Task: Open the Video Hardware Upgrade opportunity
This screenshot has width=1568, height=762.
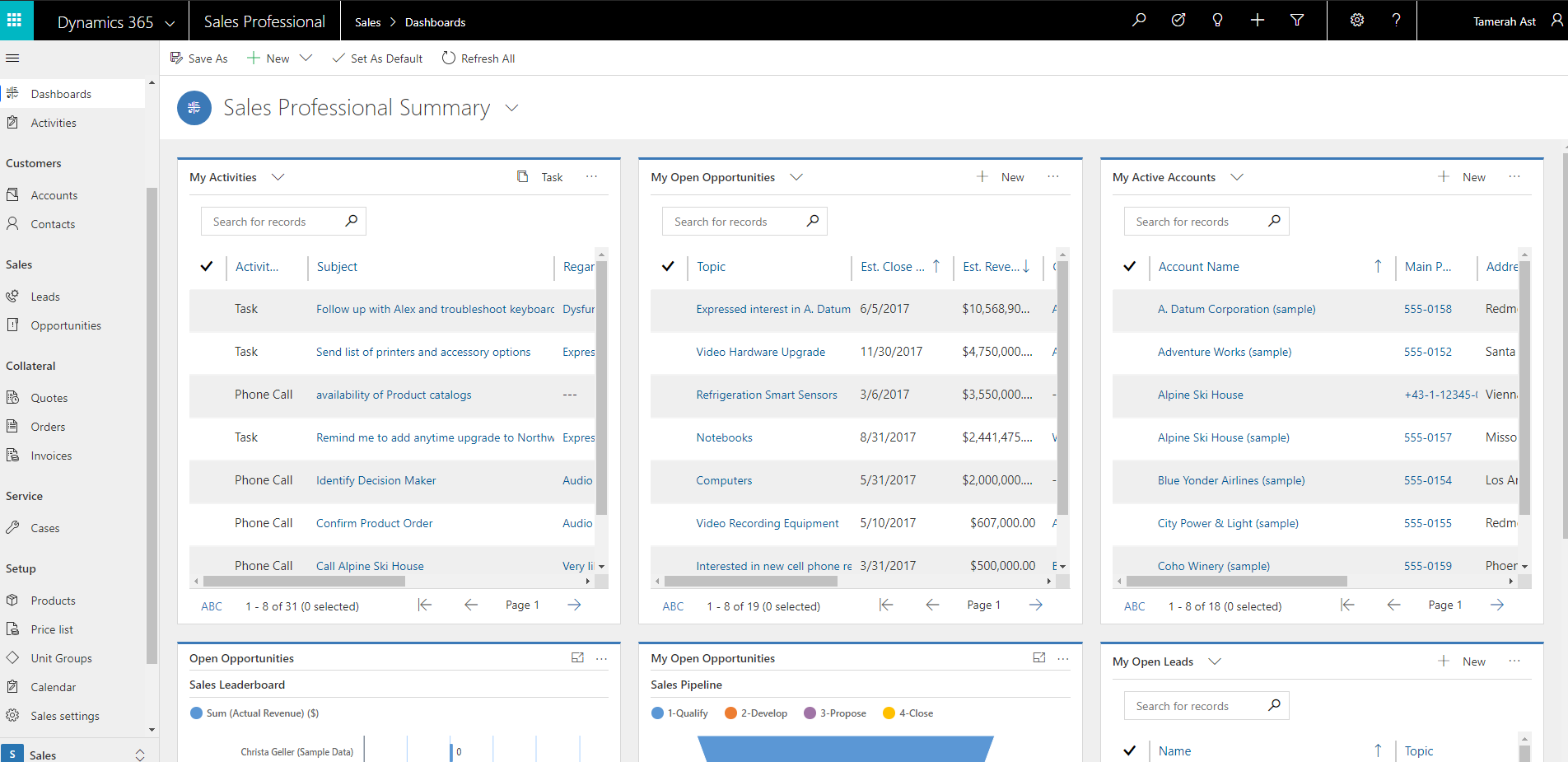Action: [x=760, y=352]
